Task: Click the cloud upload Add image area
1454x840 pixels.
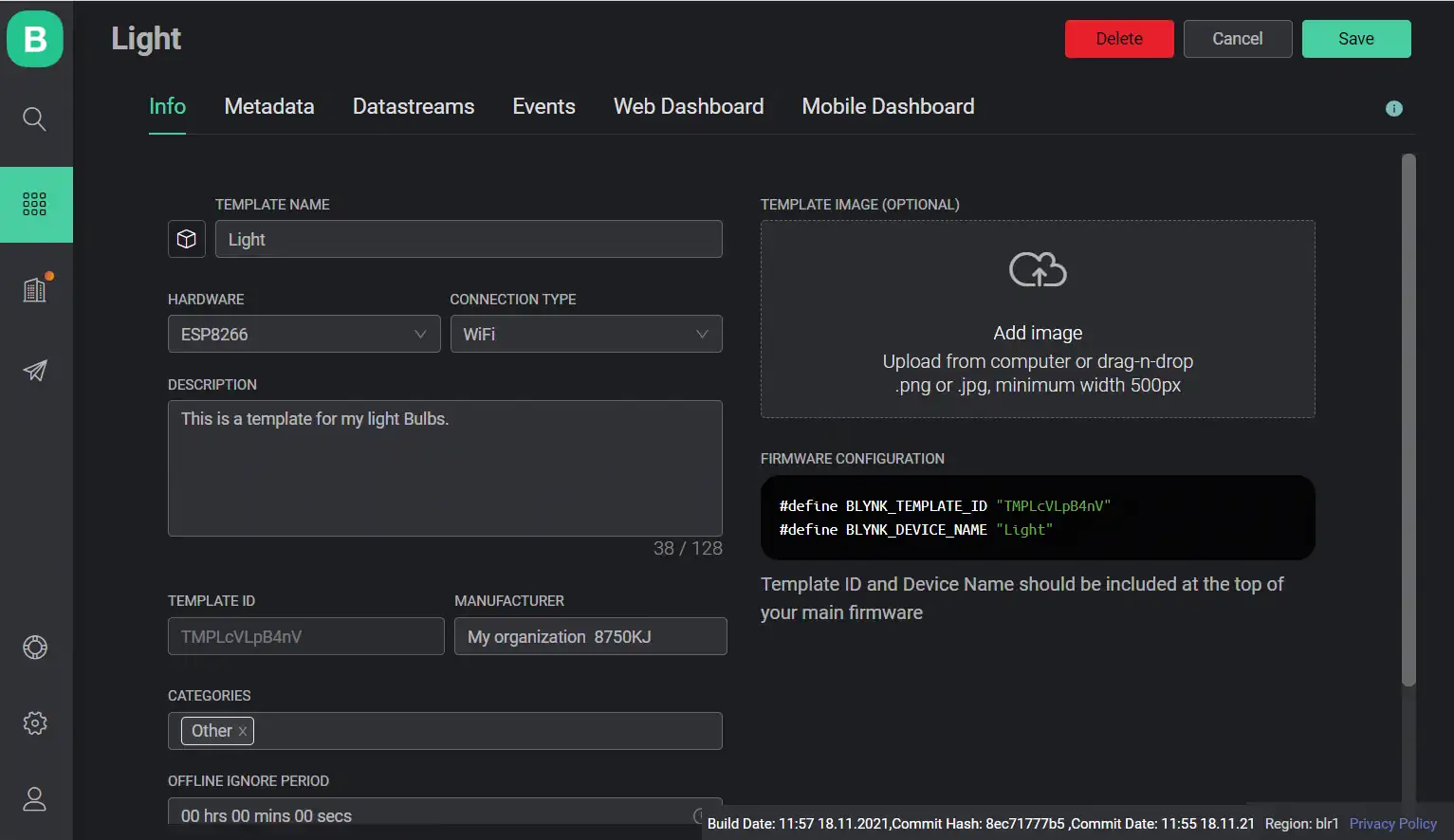Action: coord(1037,319)
